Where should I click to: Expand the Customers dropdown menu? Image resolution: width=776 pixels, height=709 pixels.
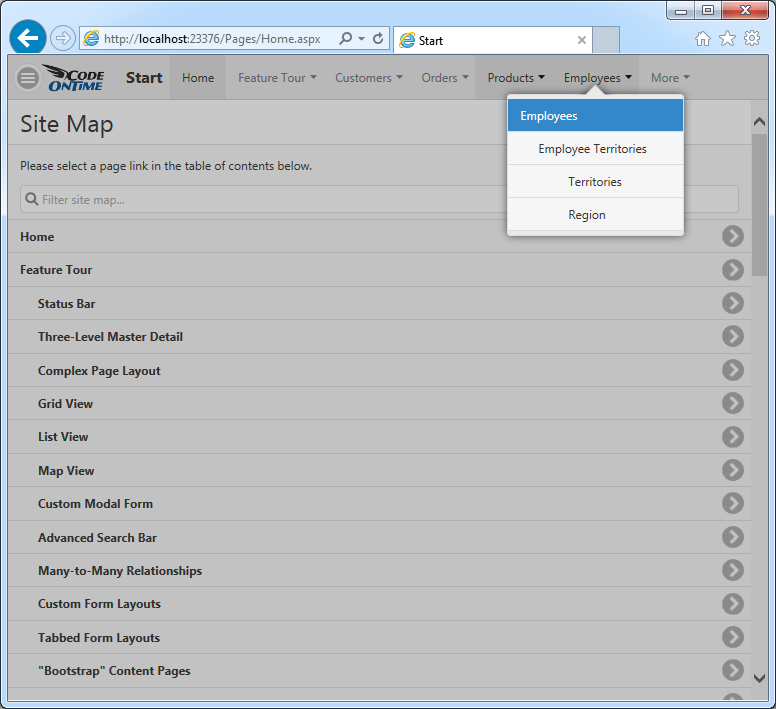(369, 78)
